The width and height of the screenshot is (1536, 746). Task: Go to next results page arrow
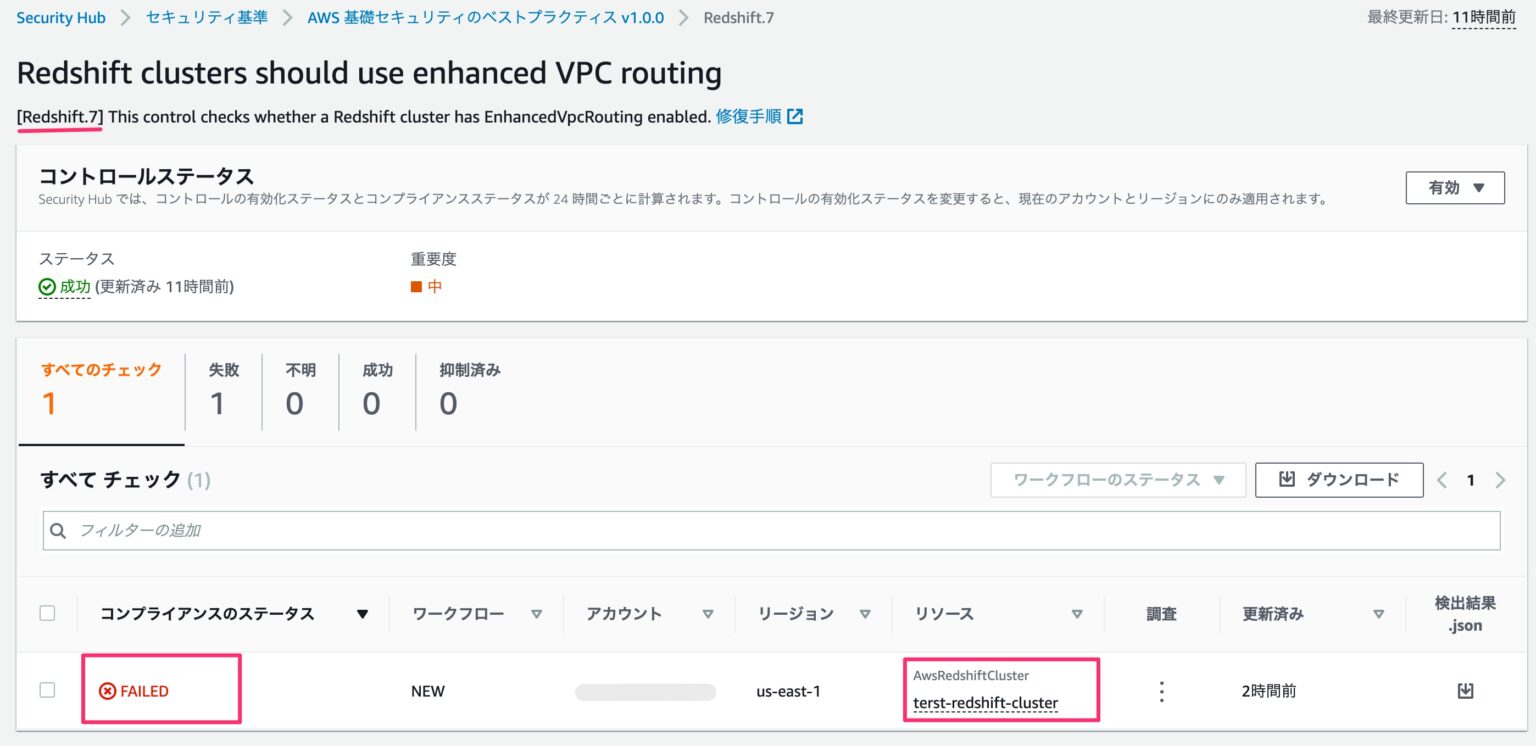pos(1500,480)
